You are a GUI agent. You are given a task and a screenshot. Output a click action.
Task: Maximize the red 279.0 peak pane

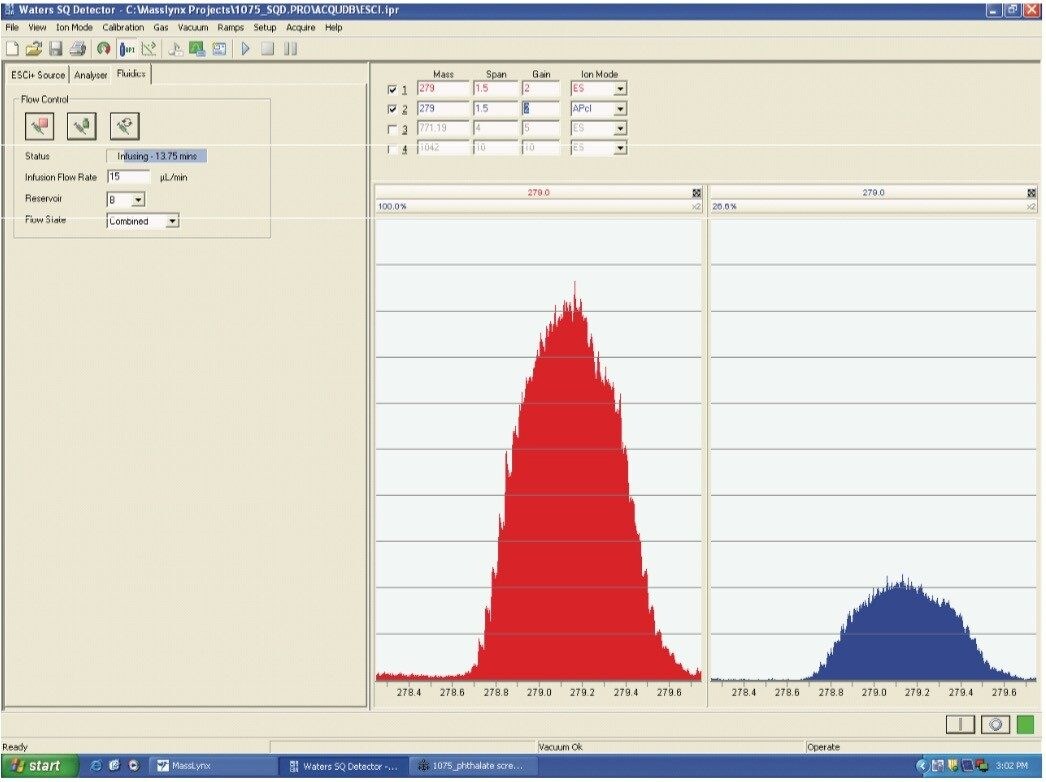coord(696,193)
